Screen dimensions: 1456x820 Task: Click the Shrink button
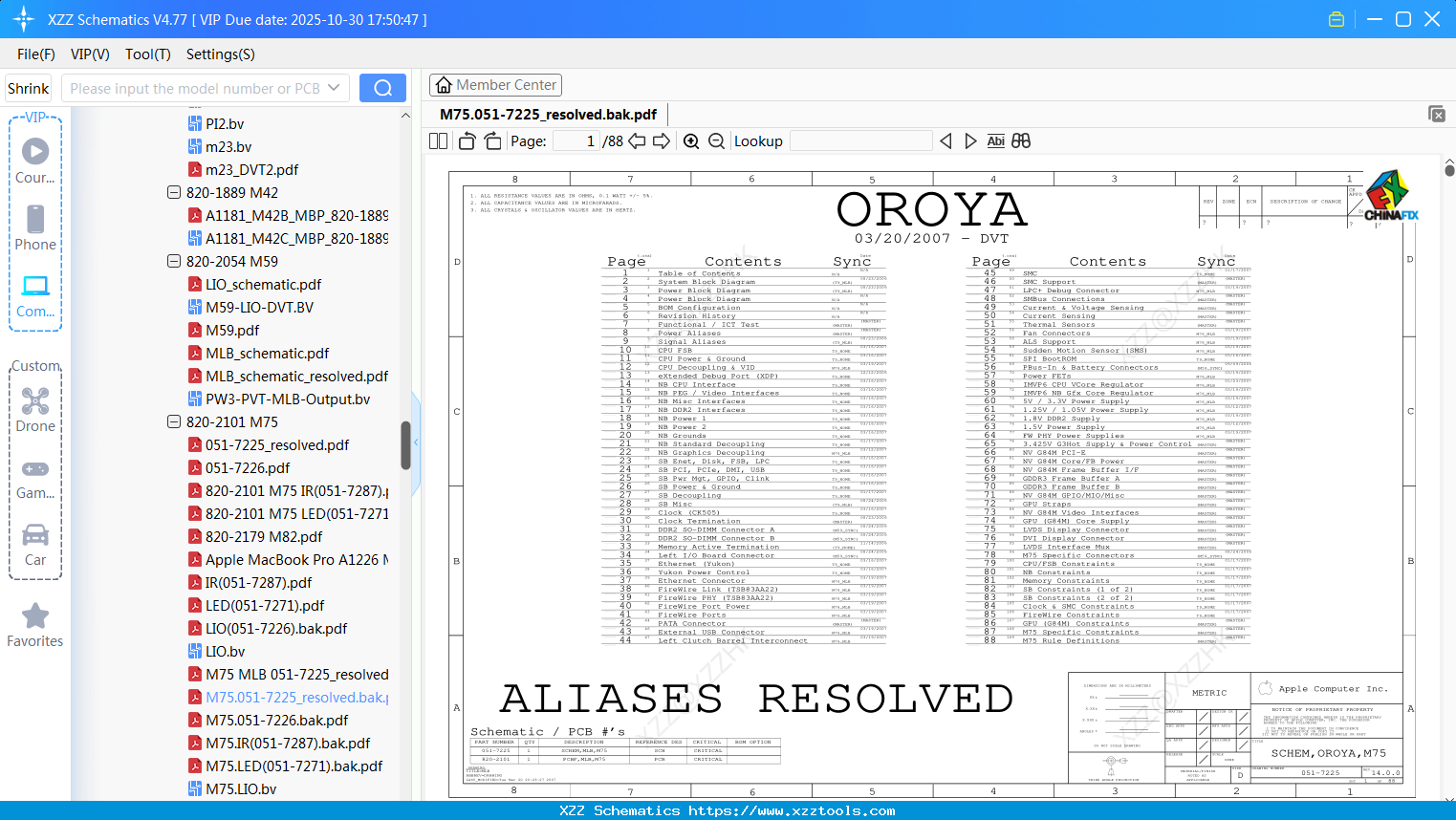click(29, 88)
